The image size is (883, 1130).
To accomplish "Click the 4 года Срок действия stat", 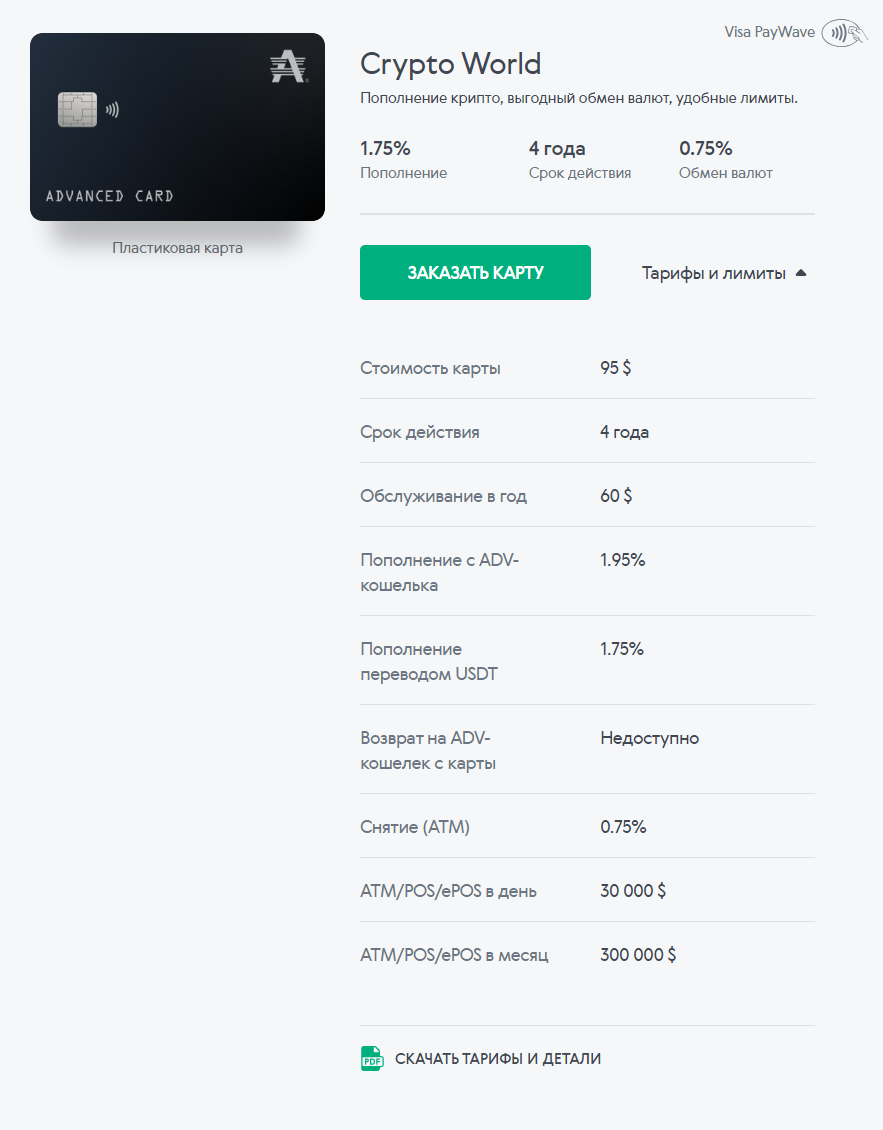I will coord(580,160).
